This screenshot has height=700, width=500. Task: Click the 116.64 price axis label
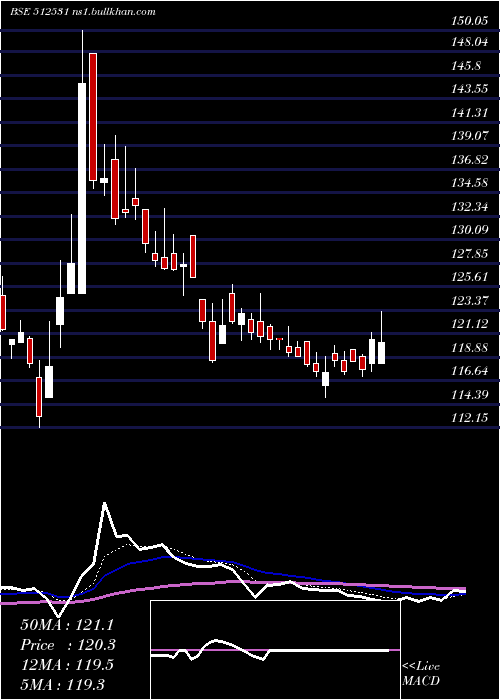click(x=469, y=371)
